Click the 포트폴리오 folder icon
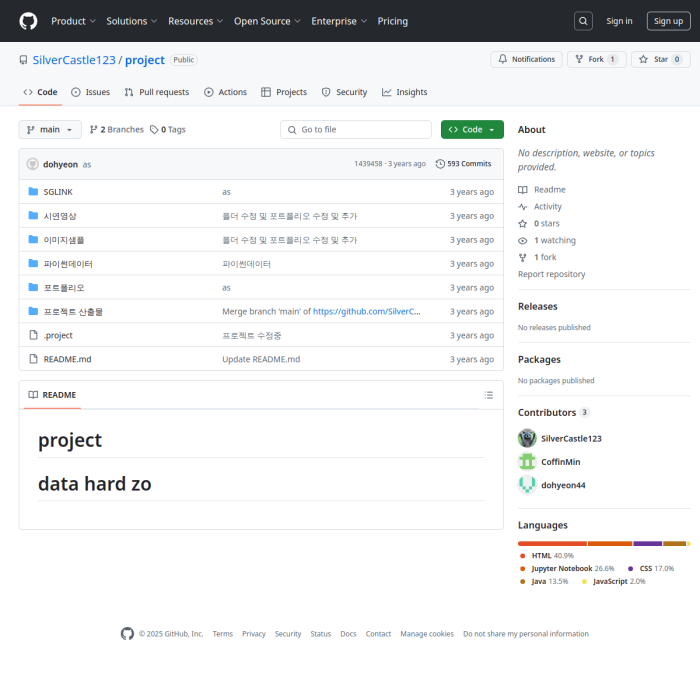This screenshot has height=700, width=700. coord(33,287)
